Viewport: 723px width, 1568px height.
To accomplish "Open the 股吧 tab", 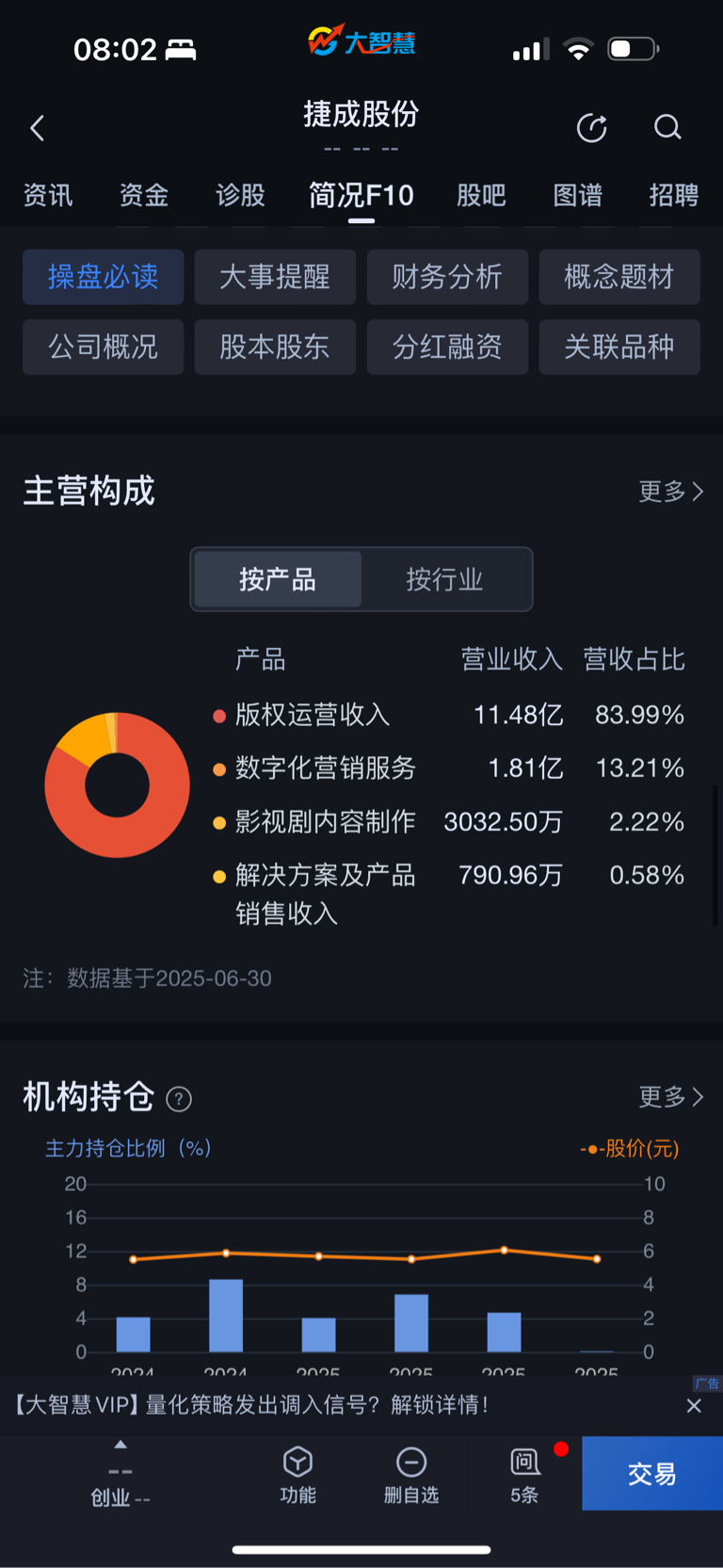I will (481, 195).
